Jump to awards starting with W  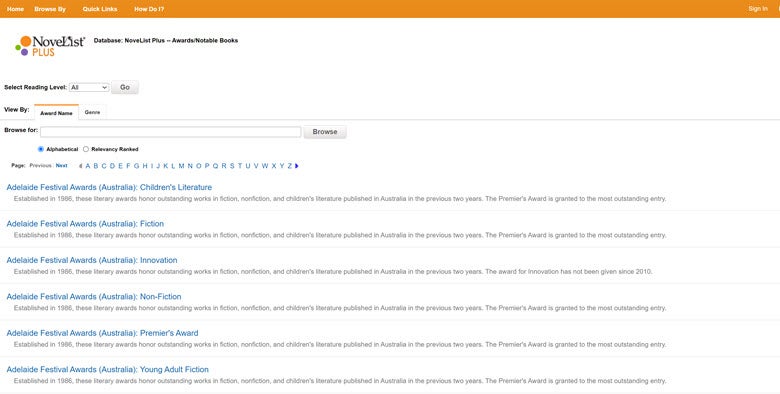coord(265,166)
